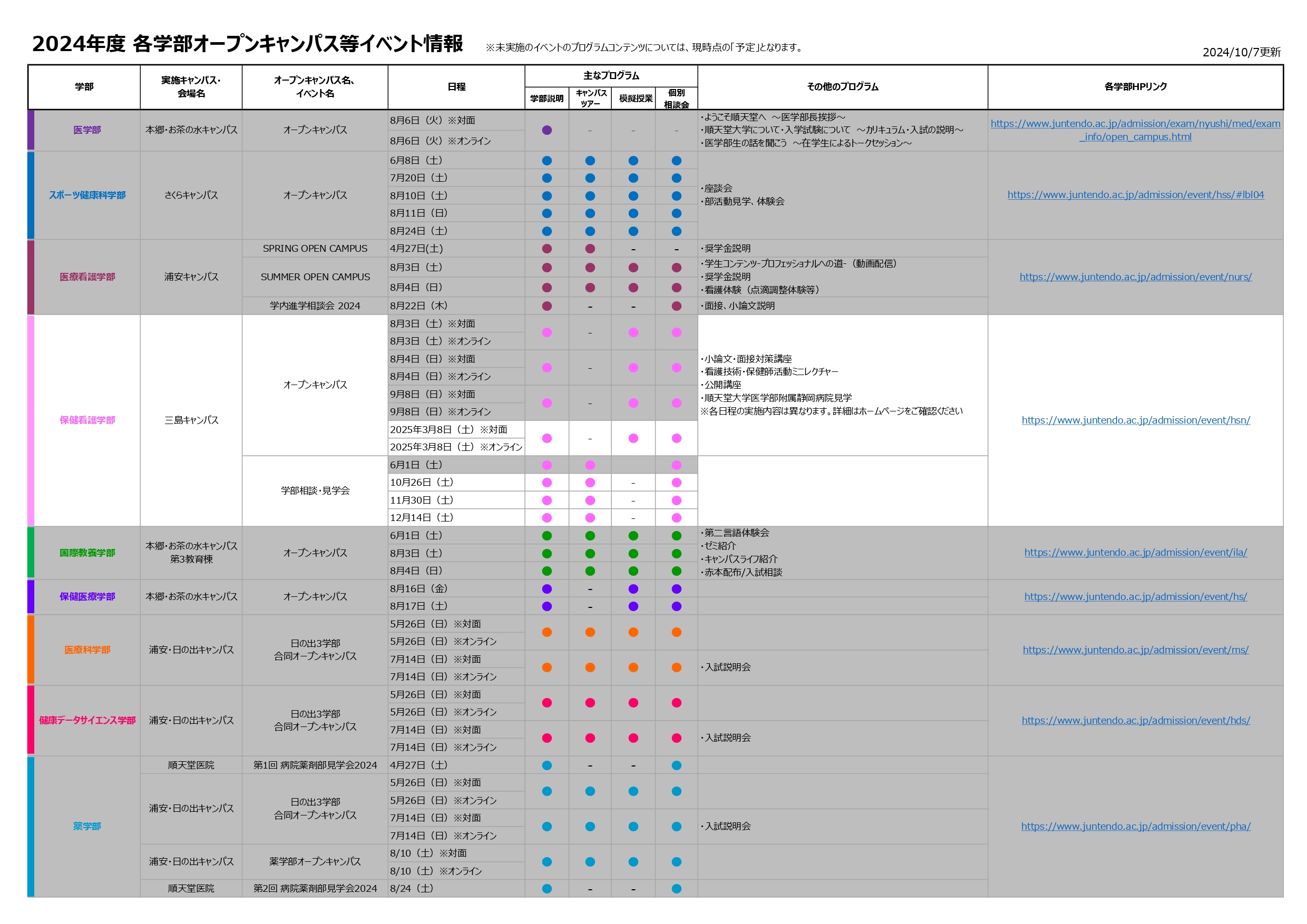The height and width of the screenshot is (924, 1307).
Task: Open the 医療科学部 ms event link
Action: click(x=1135, y=650)
